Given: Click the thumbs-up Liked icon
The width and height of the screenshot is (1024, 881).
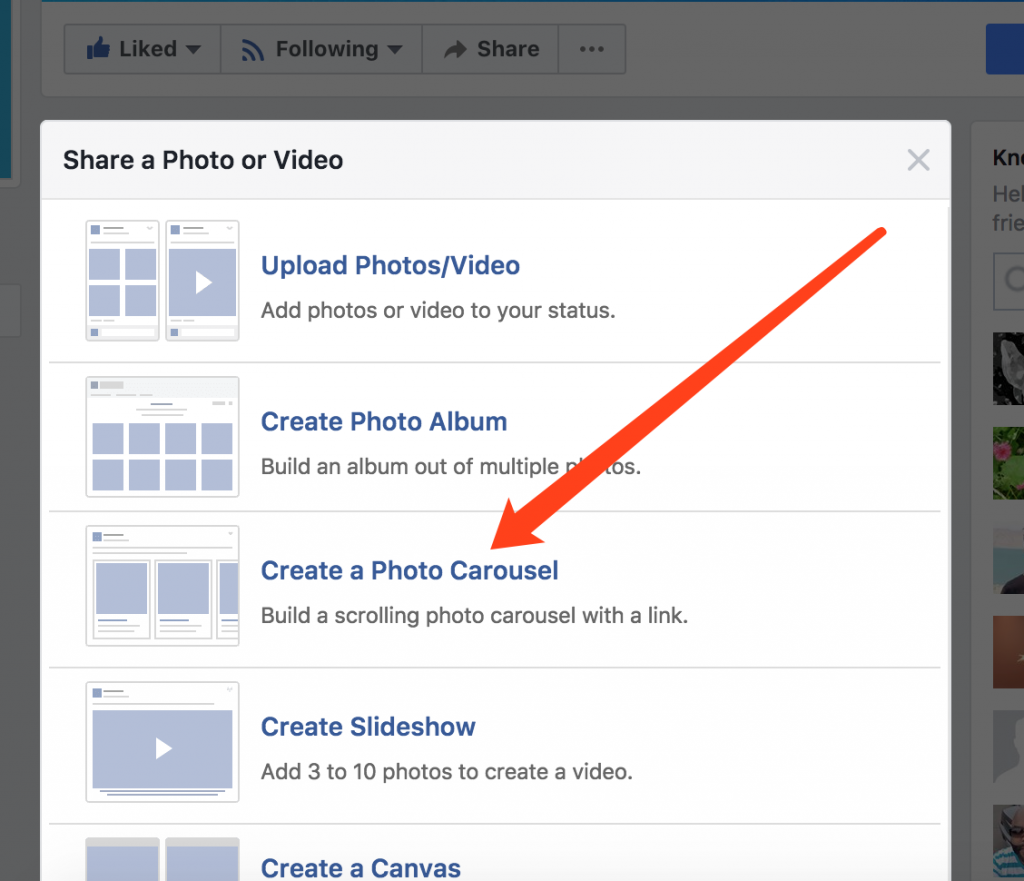Looking at the screenshot, I should click(x=99, y=48).
